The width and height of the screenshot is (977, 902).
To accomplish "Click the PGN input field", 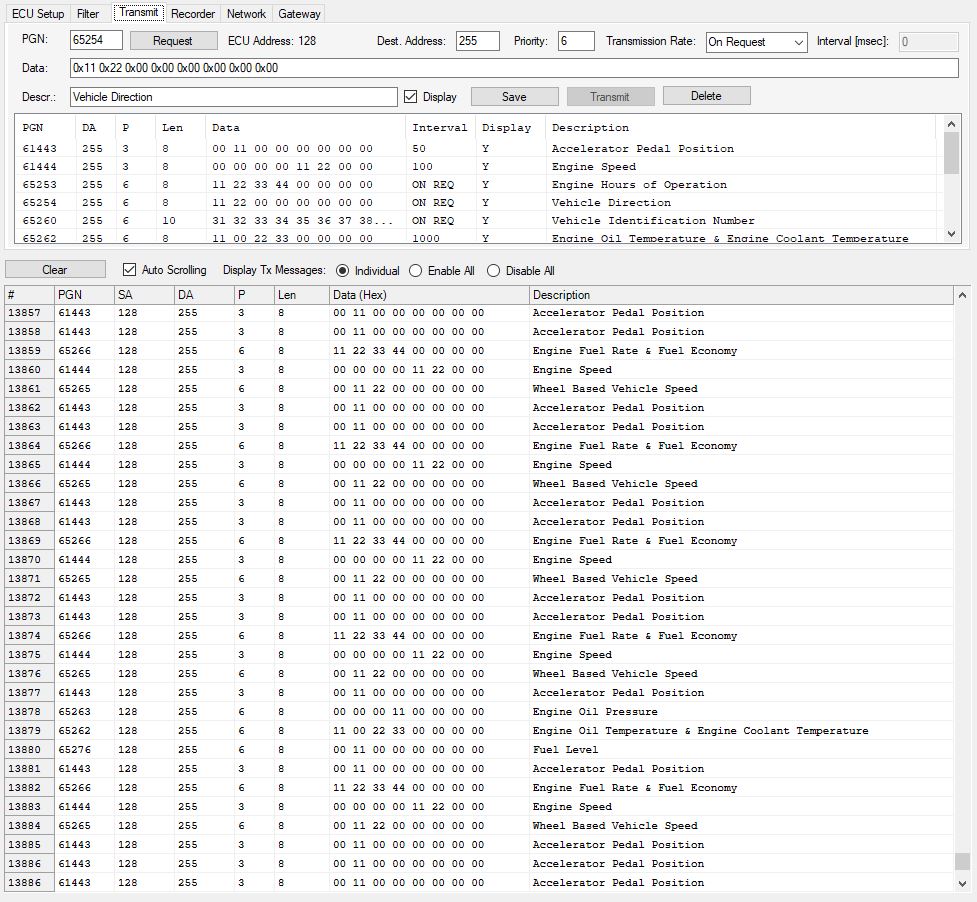I will click(96, 41).
